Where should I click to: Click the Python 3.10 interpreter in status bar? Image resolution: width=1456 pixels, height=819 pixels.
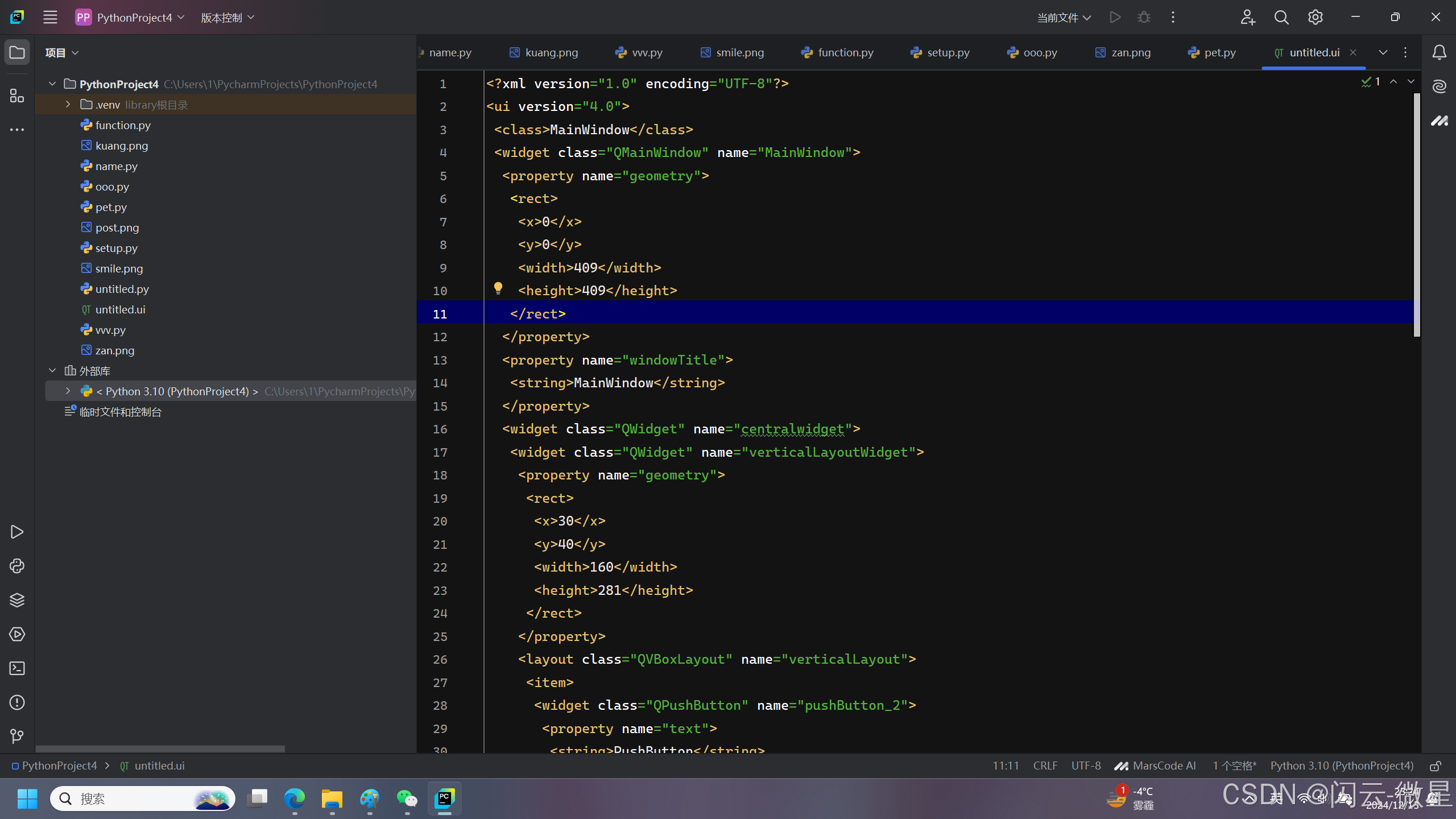point(1342,766)
